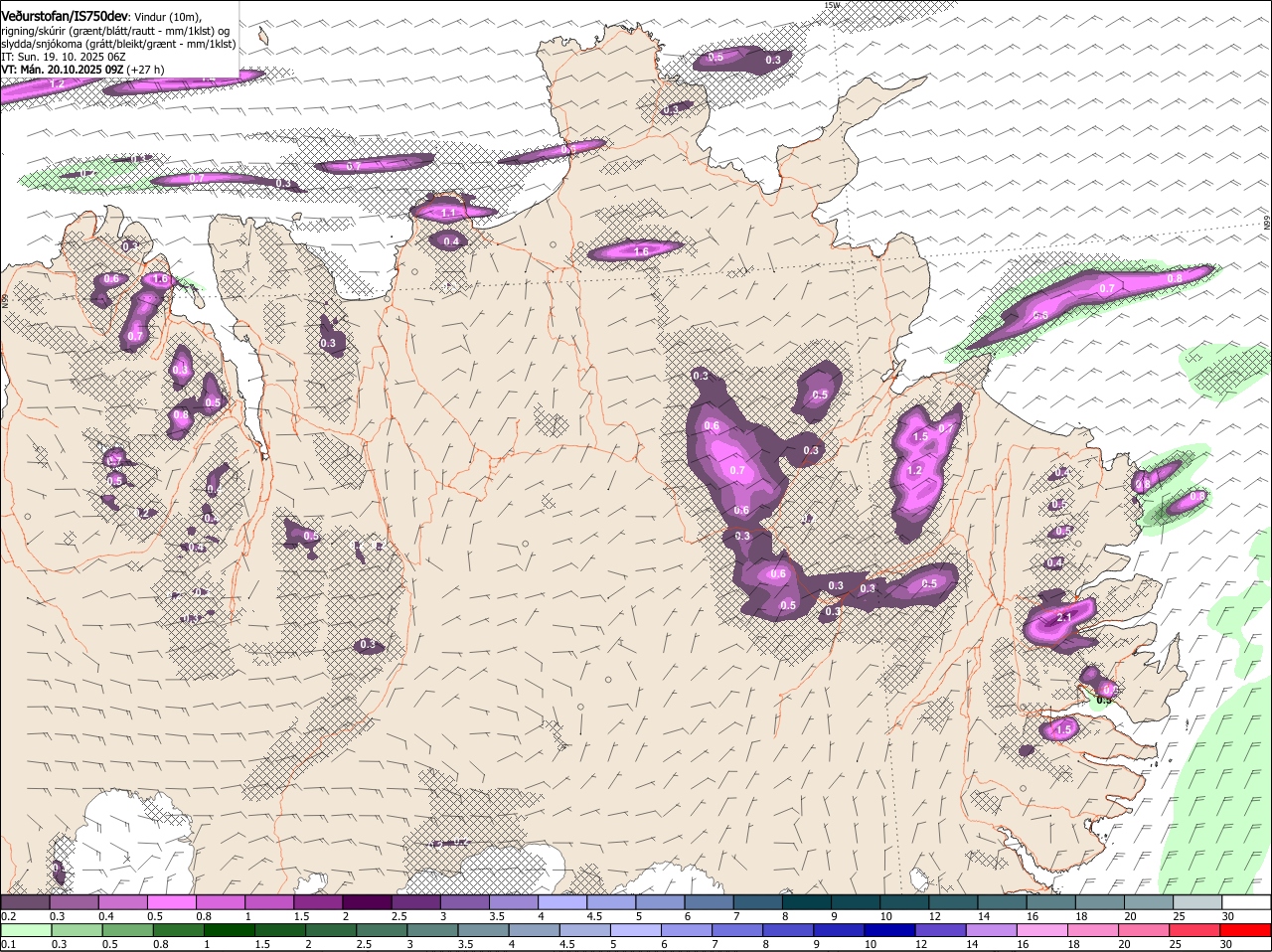Image resolution: width=1272 pixels, height=952 pixels.
Task: Select the lower legend swatch between 0.3 and 0.5
Action: (x=78, y=930)
